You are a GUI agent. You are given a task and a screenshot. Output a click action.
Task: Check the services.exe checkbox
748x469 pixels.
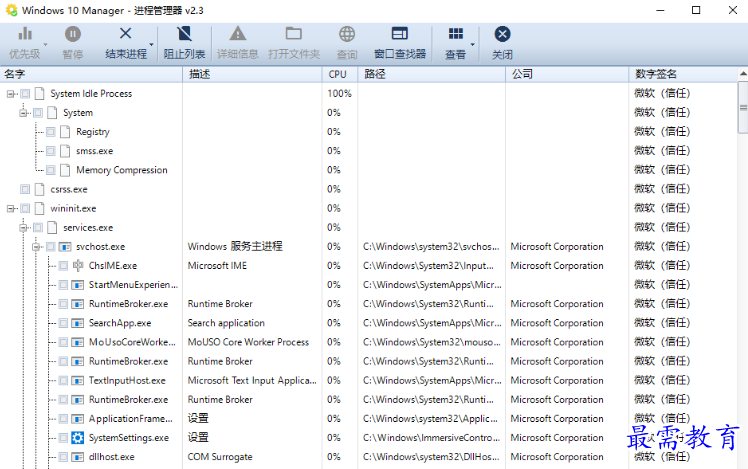coord(38,228)
